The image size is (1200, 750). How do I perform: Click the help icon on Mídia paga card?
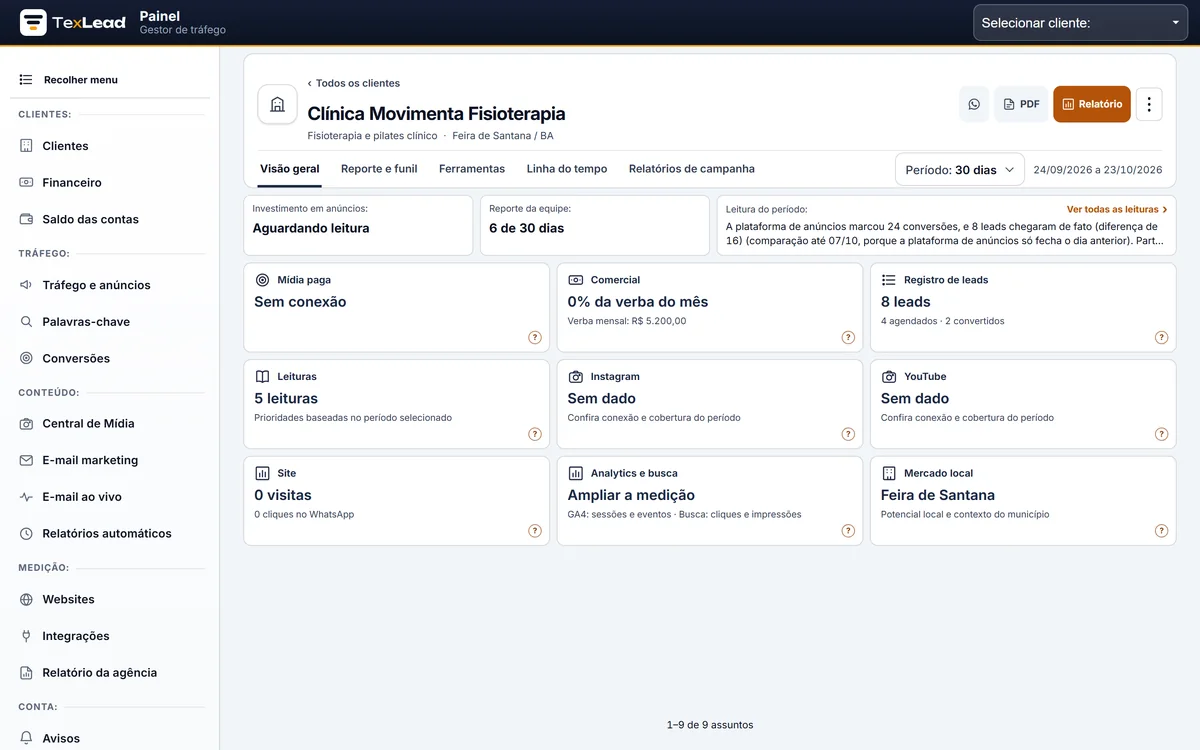(535, 338)
